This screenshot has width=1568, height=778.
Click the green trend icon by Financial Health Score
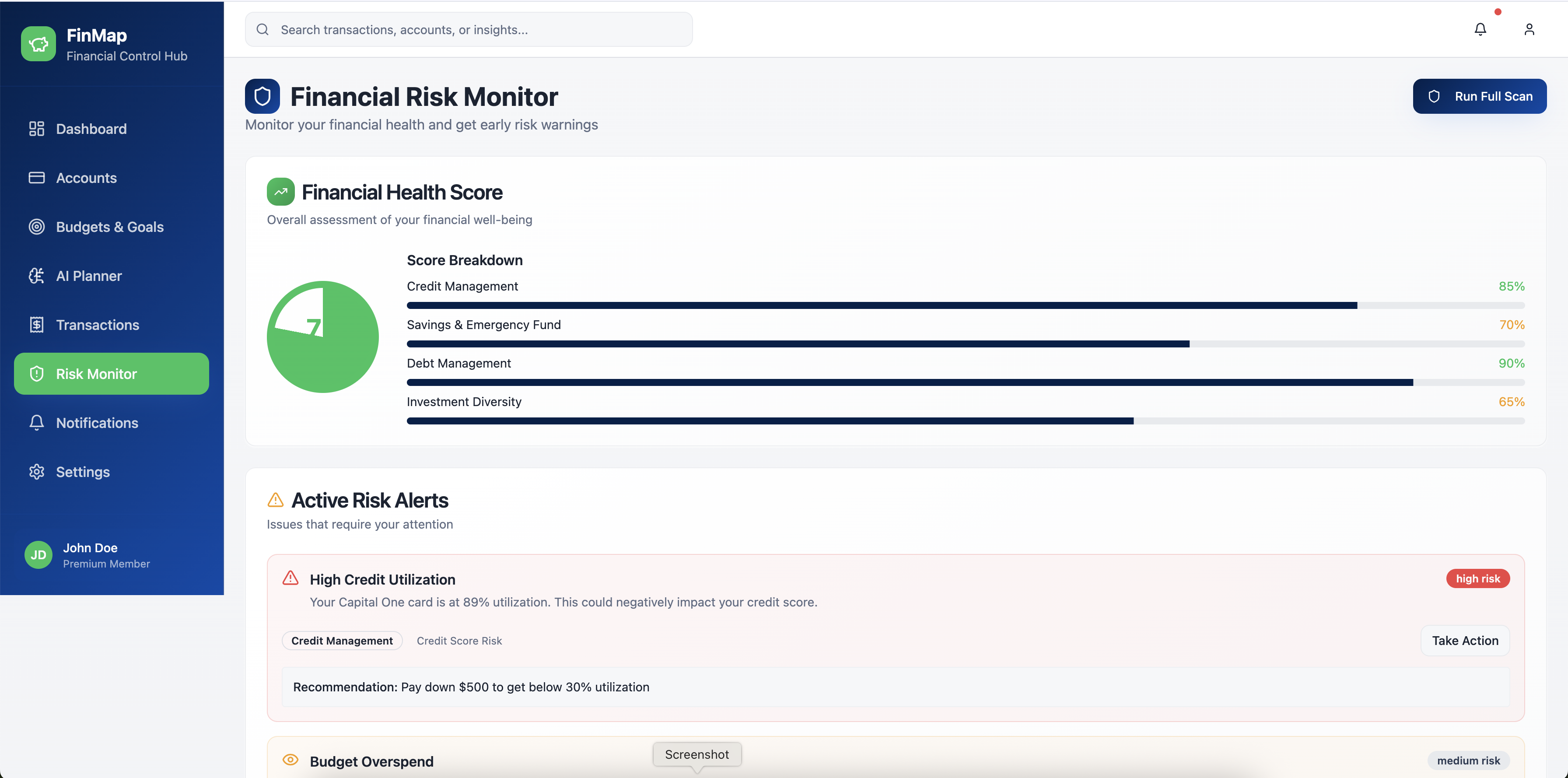pos(280,192)
